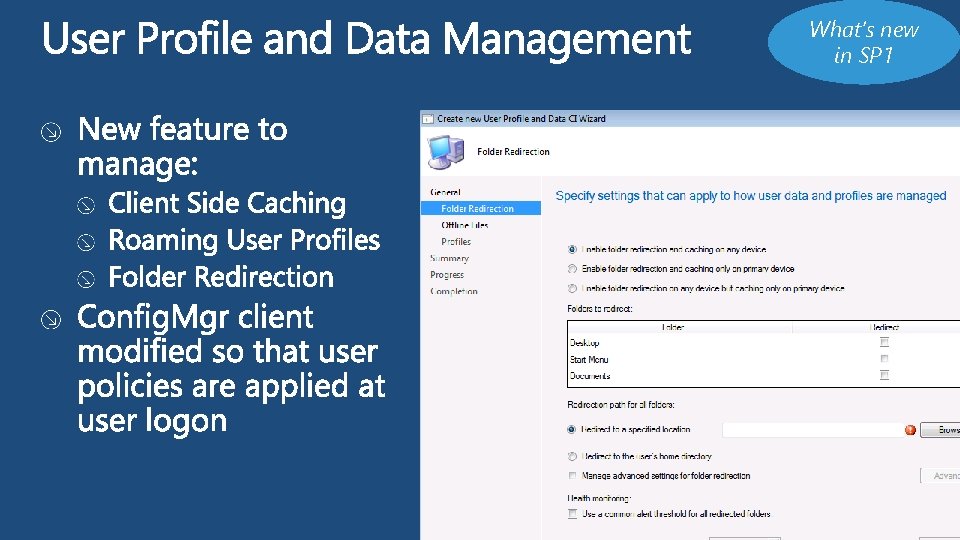Select General in the wizard navigation

tap(445, 192)
